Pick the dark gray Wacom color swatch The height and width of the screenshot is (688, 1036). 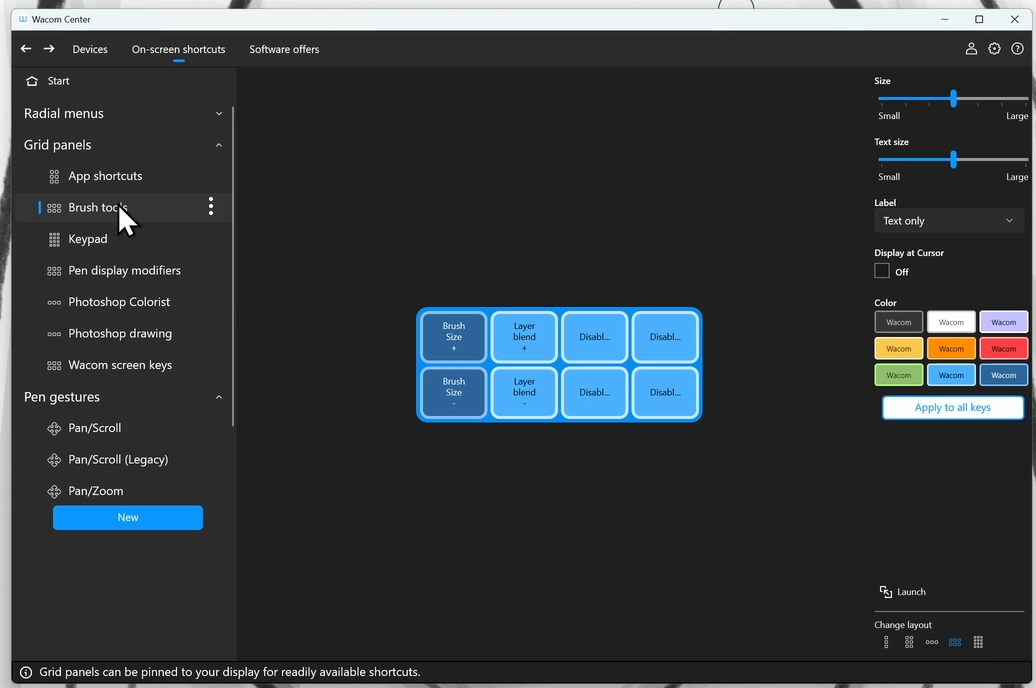pos(899,322)
